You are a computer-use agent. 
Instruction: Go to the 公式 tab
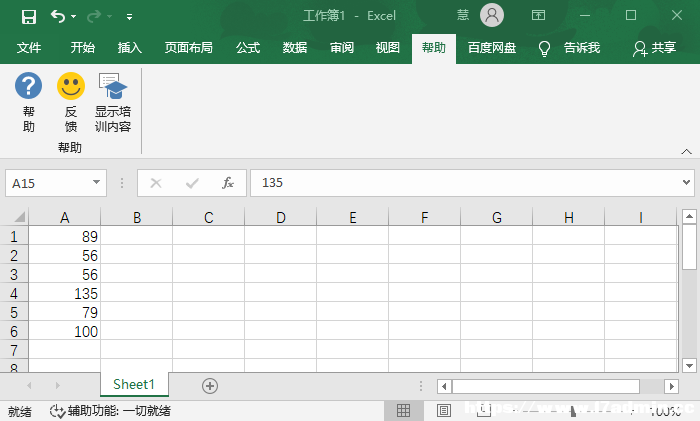(x=248, y=48)
